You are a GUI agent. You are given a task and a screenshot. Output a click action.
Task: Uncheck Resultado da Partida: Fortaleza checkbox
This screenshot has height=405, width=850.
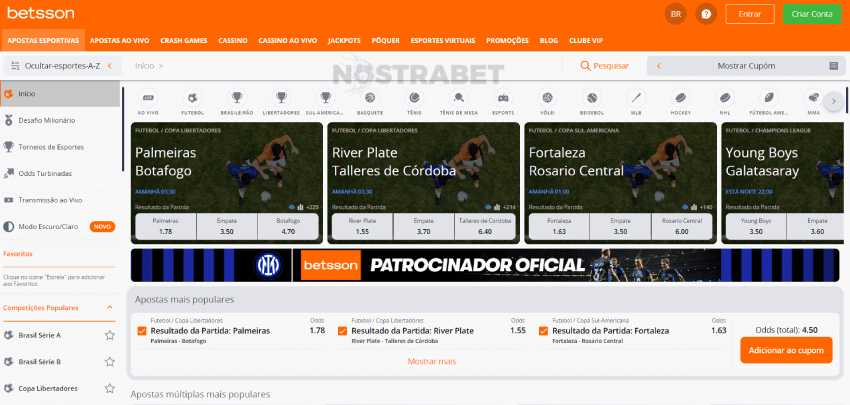pyautogui.click(x=543, y=331)
